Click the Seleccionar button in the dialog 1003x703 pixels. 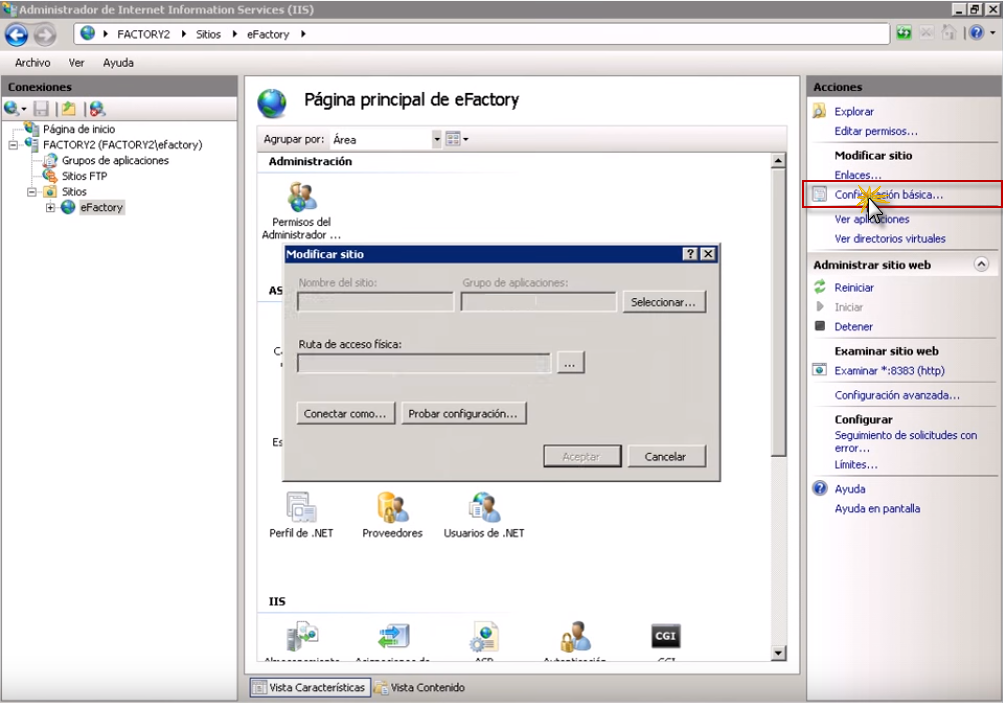664,302
